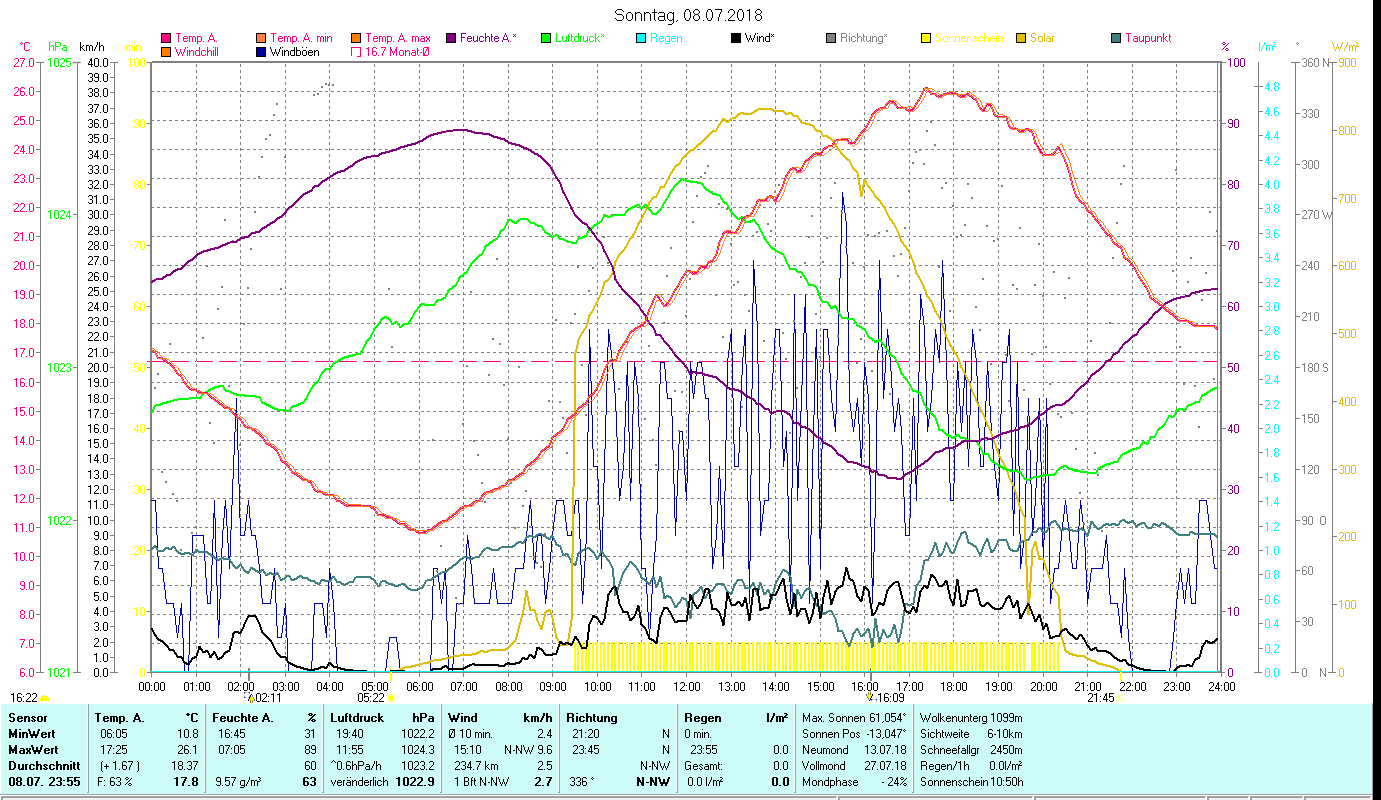1381x800 pixels.
Task: Click the black Wind* legend swatch
Action: [736, 39]
